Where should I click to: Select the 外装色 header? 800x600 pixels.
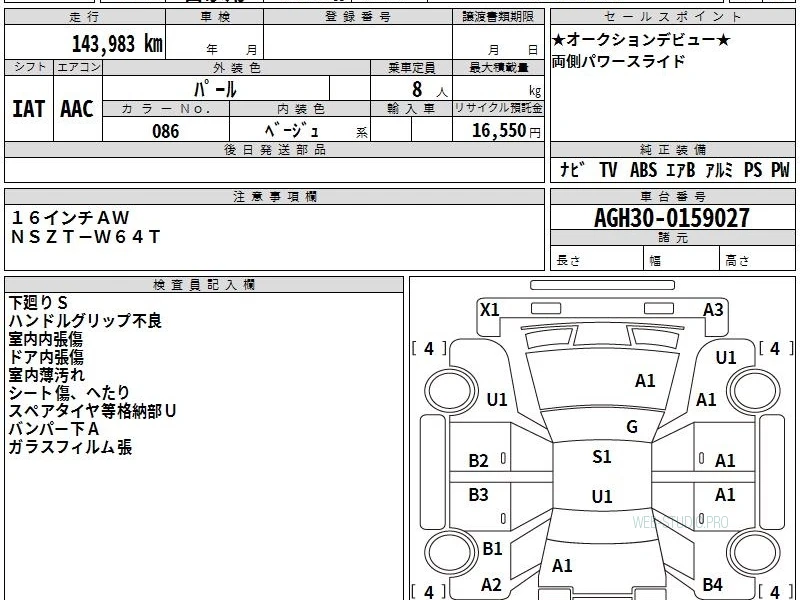(x=236, y=67)
